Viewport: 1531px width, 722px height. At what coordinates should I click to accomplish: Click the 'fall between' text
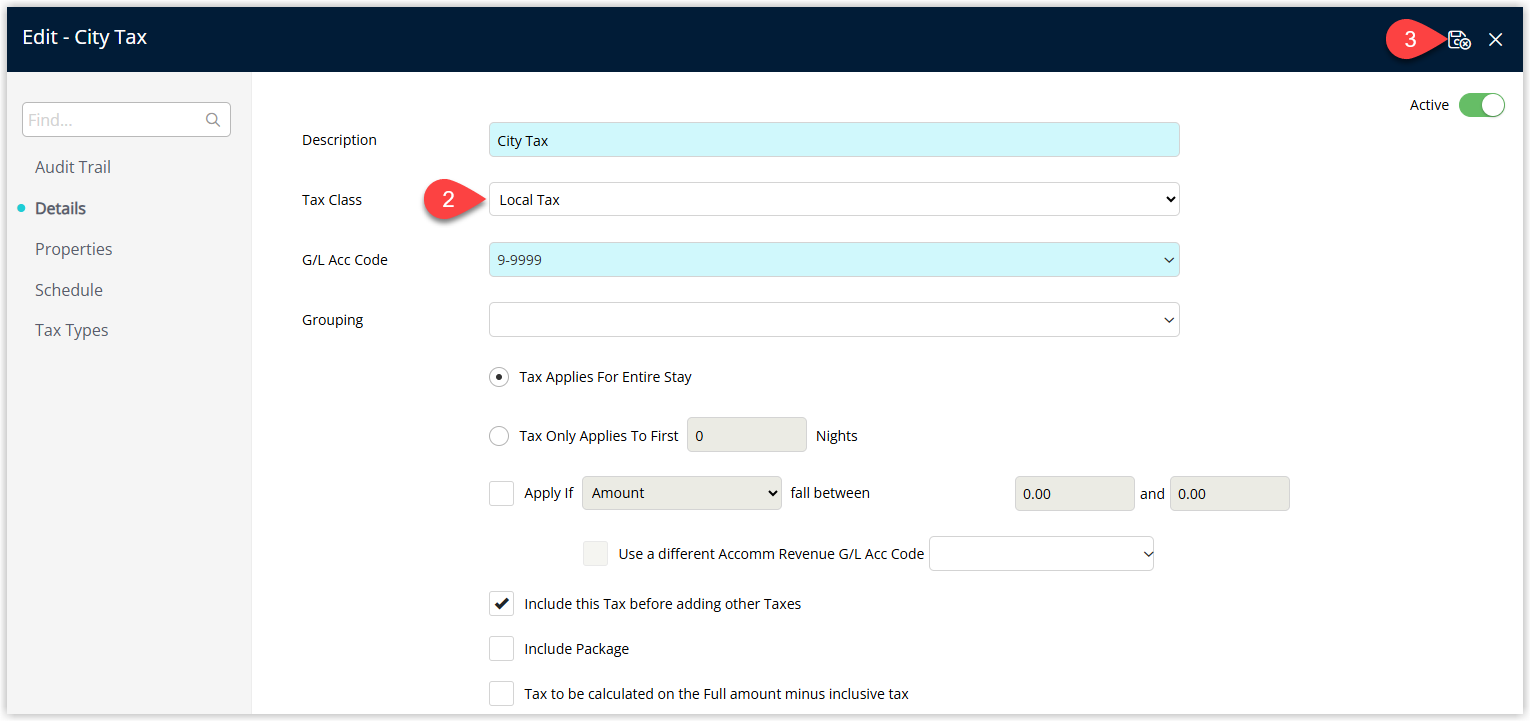click(x=830, y=493)
